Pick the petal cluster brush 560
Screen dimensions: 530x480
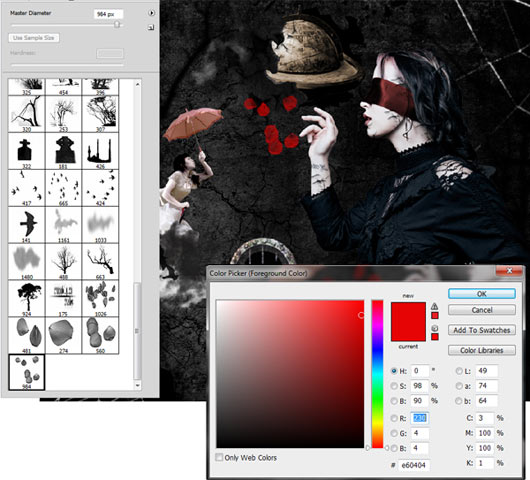pos(100,335)
